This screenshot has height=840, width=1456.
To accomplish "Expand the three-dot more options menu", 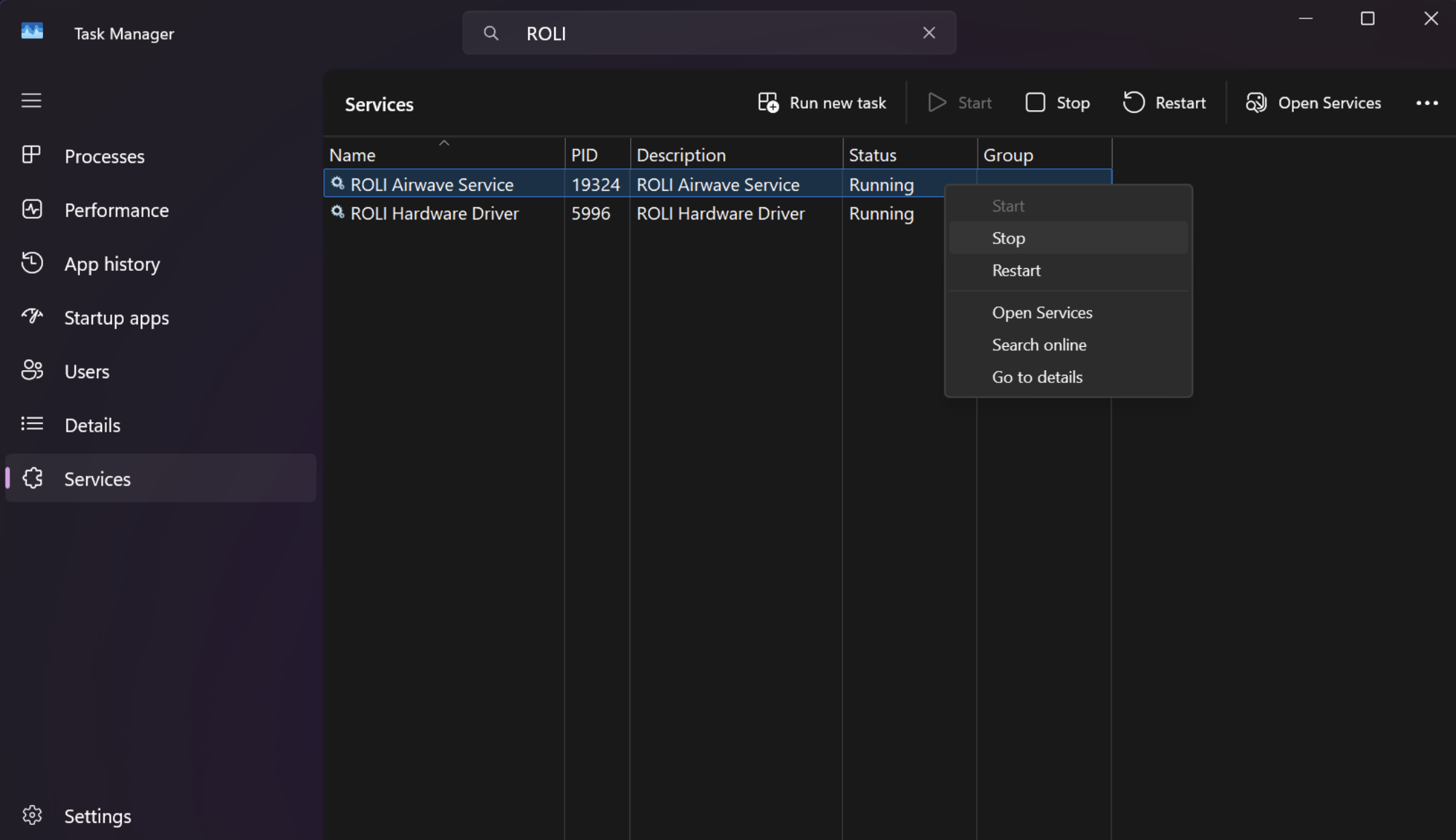I will 1427,103.
